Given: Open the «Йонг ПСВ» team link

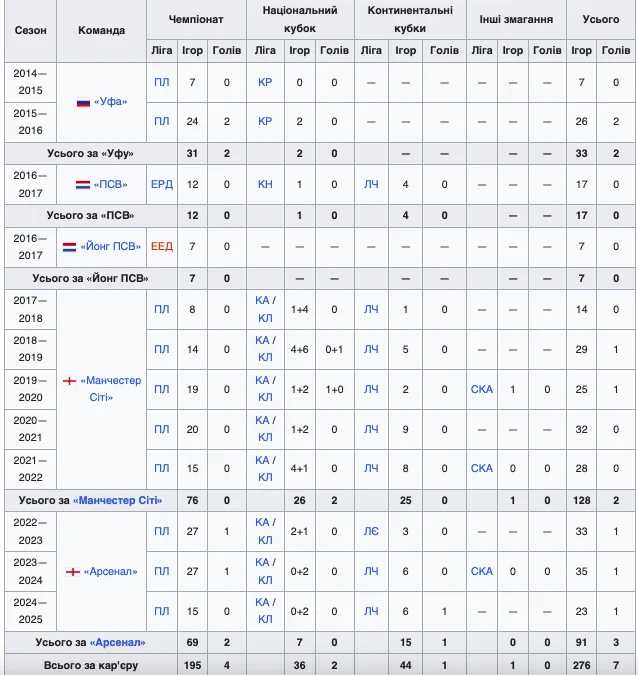Looking at the screenshot, I should point(110,247).
